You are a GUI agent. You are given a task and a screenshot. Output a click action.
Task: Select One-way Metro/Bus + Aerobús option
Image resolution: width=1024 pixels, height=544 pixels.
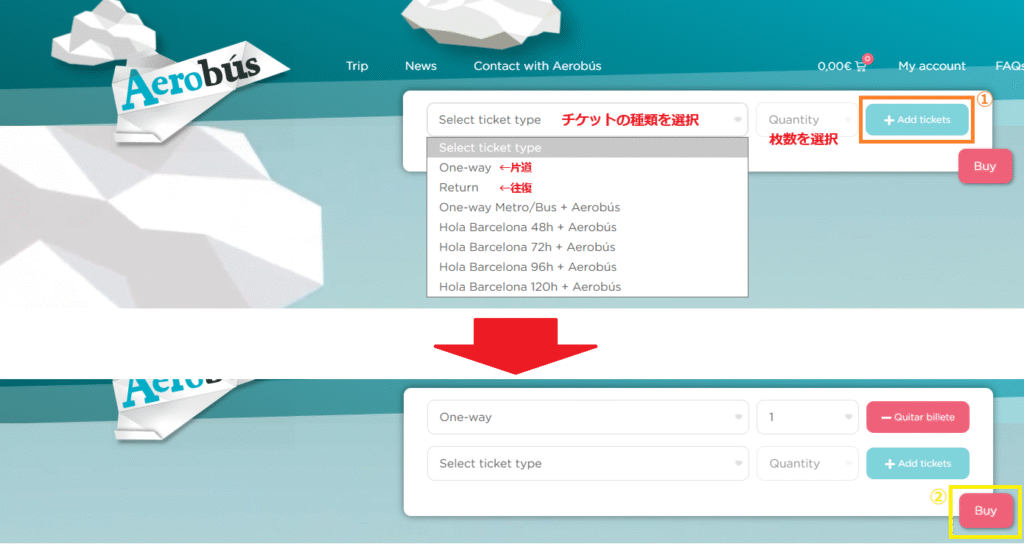530,208
